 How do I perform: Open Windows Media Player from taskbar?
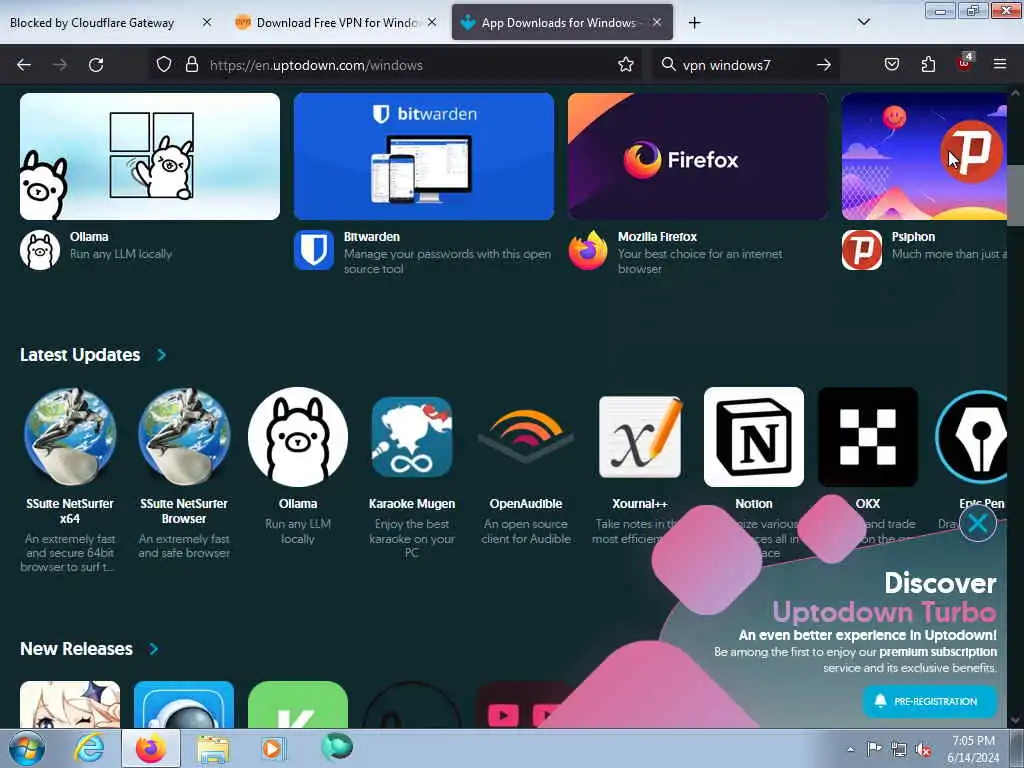pos(272,748)
